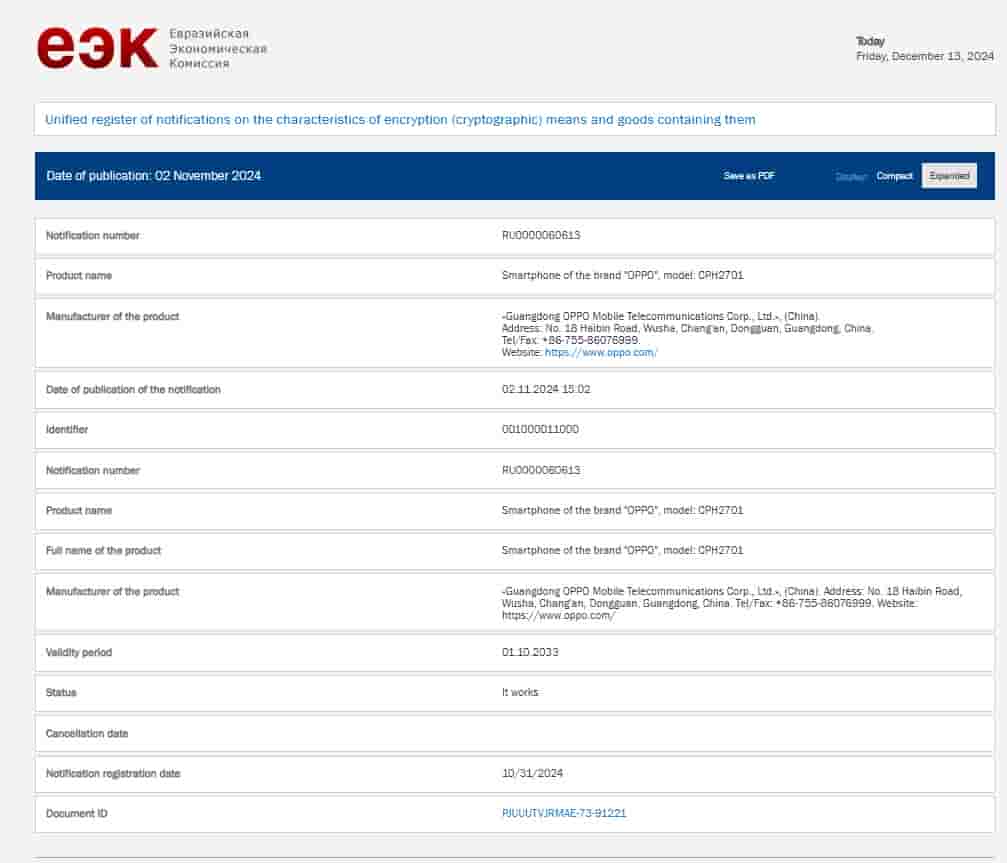1007x863 pixels.
Task: Click the Display label next to view options
Action: 851,176
